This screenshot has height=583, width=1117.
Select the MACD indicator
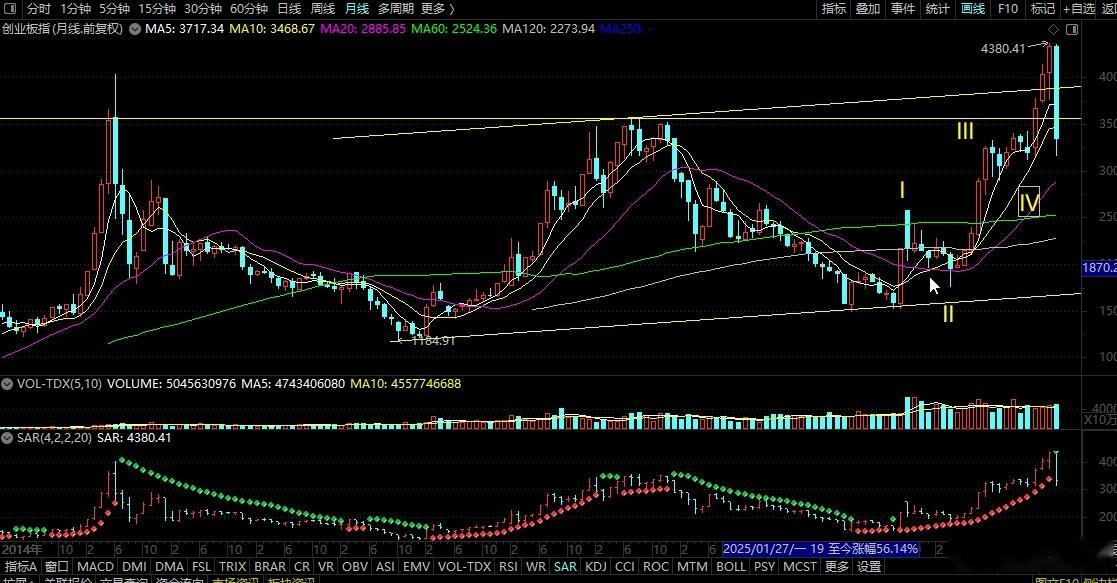pos(95,567)
